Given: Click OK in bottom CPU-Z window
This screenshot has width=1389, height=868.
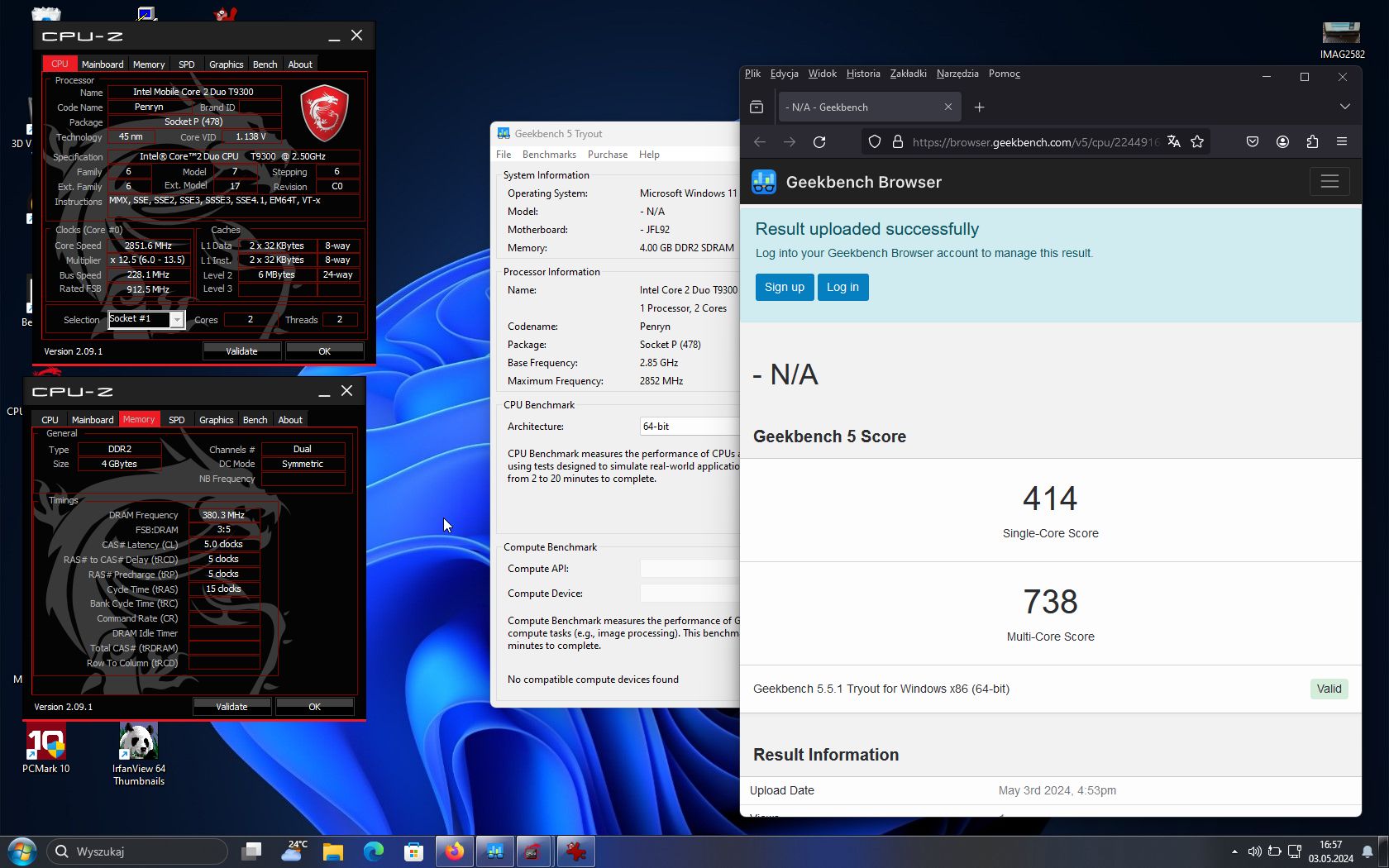Looking at the screenshot, I should coord(314,707).
